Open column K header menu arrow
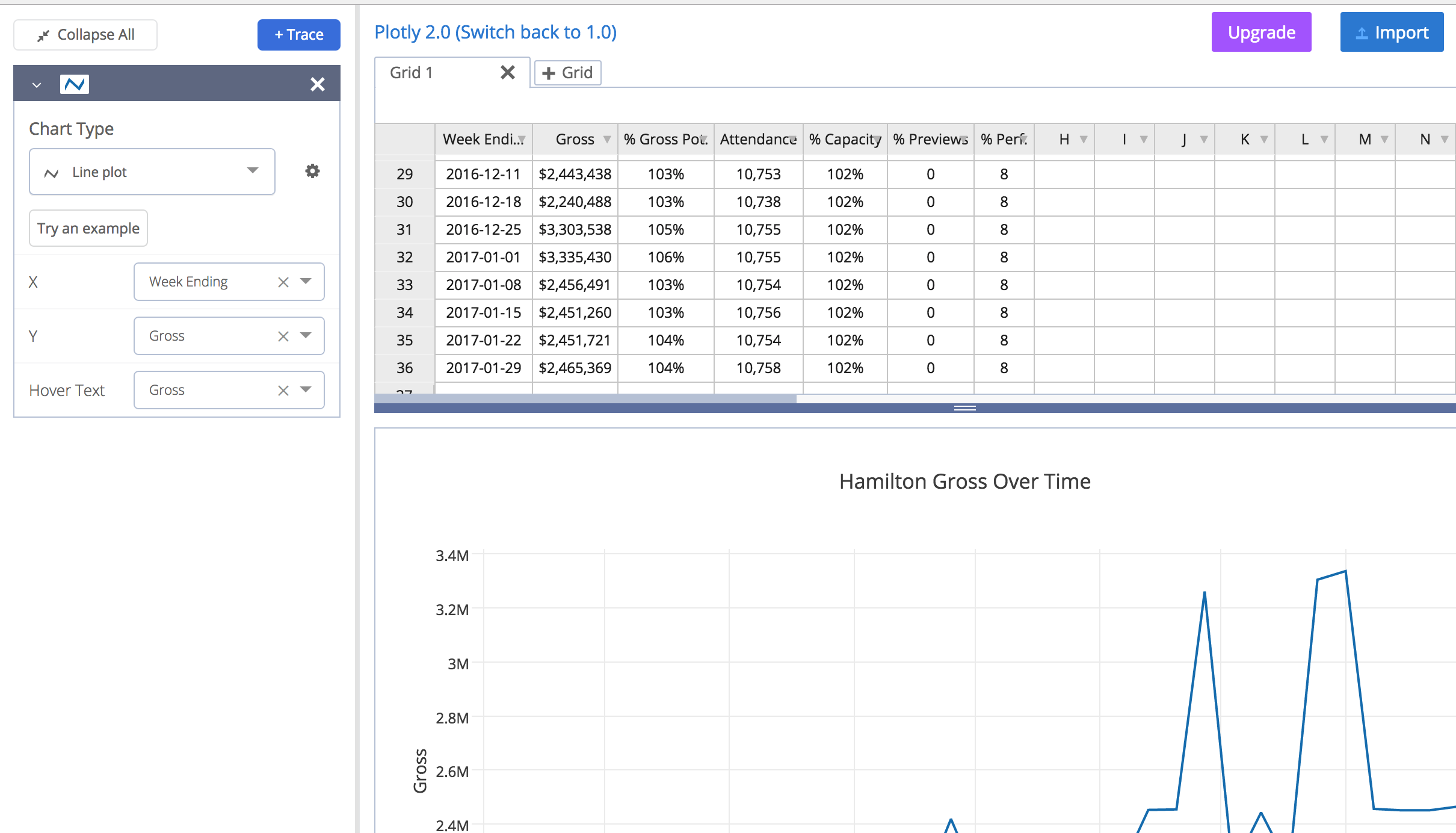 pos(1264,139)
